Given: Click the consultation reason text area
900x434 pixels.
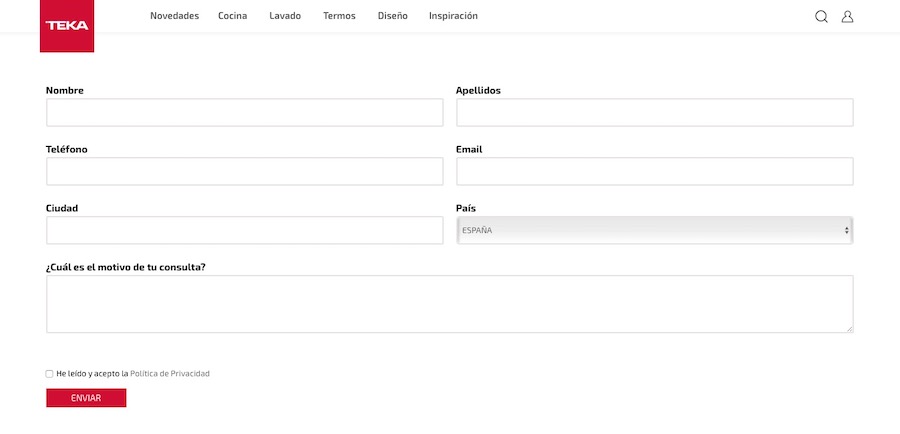Looking at the screenshot, I should 449,304.
